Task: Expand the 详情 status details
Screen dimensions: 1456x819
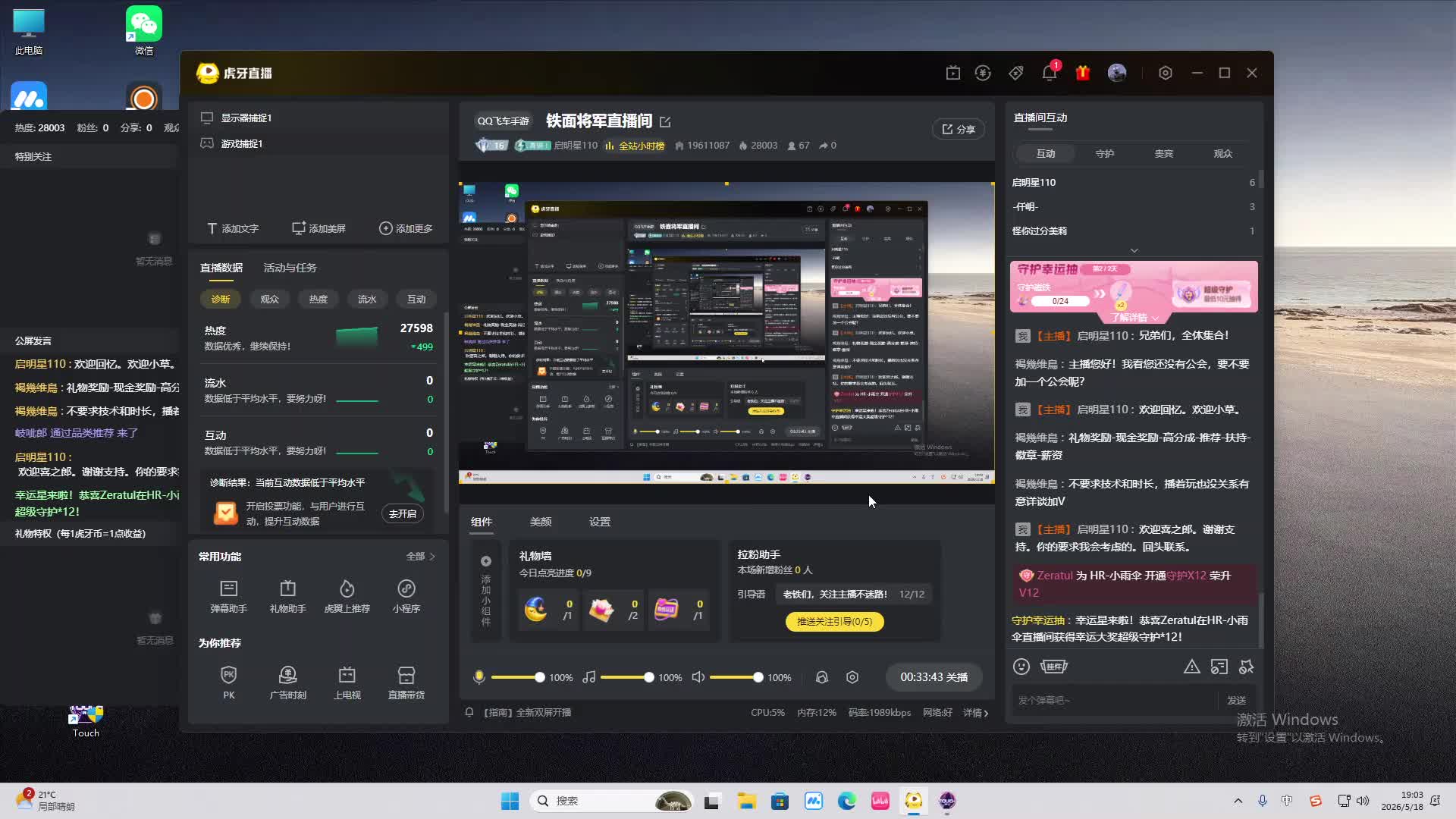Action: [x=976, y=712]
